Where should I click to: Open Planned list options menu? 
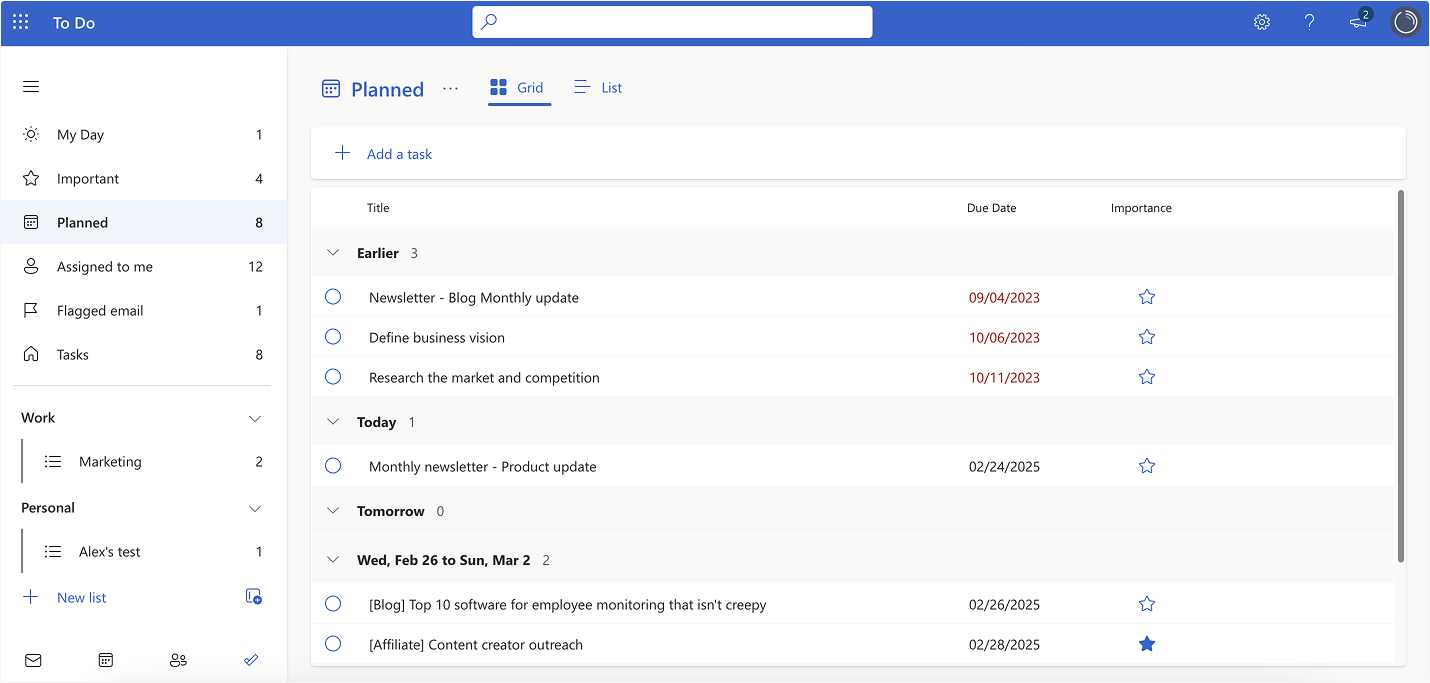point(450,89)
